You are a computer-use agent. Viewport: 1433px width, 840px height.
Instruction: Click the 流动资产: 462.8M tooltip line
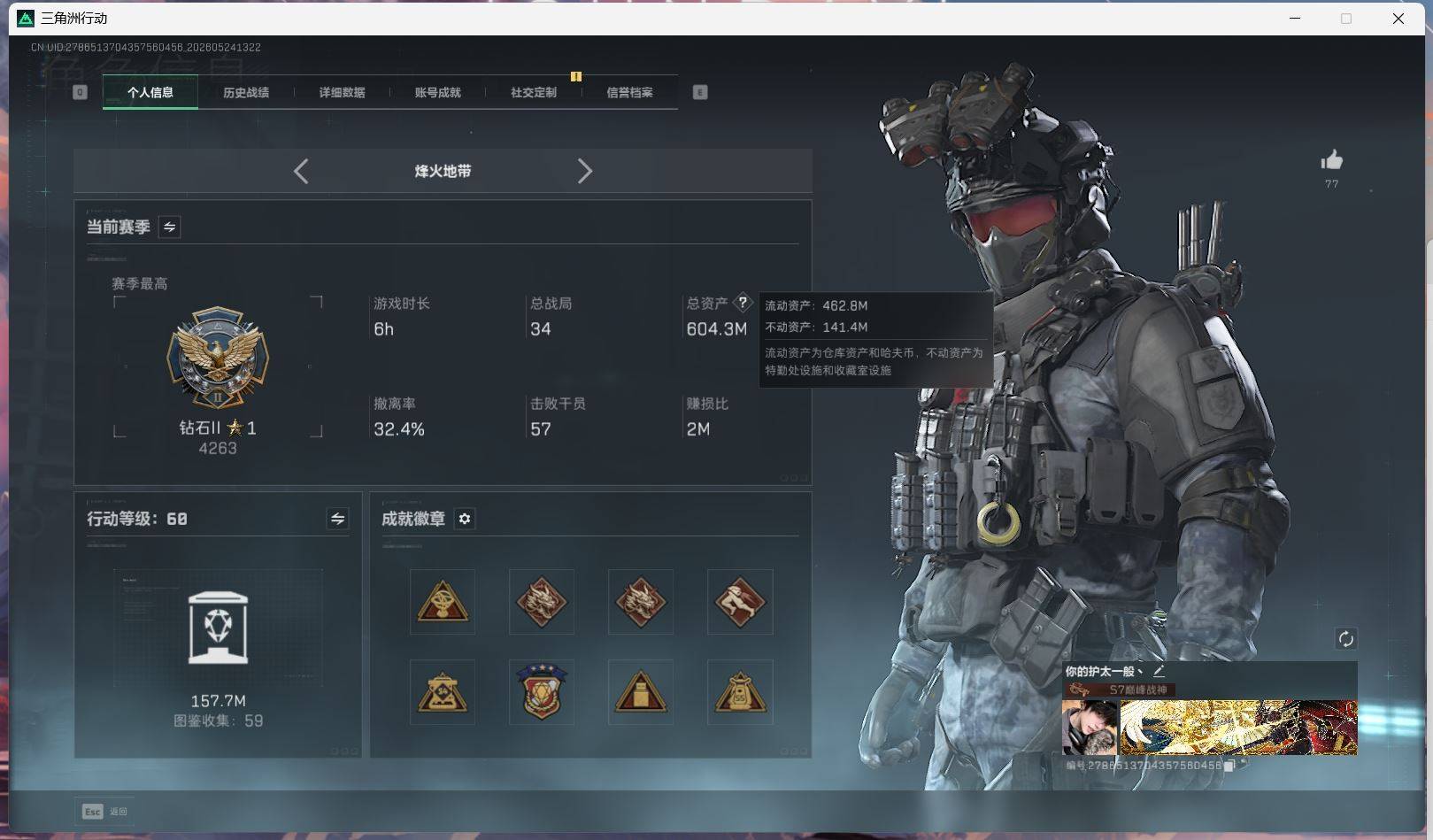[816, 305]
